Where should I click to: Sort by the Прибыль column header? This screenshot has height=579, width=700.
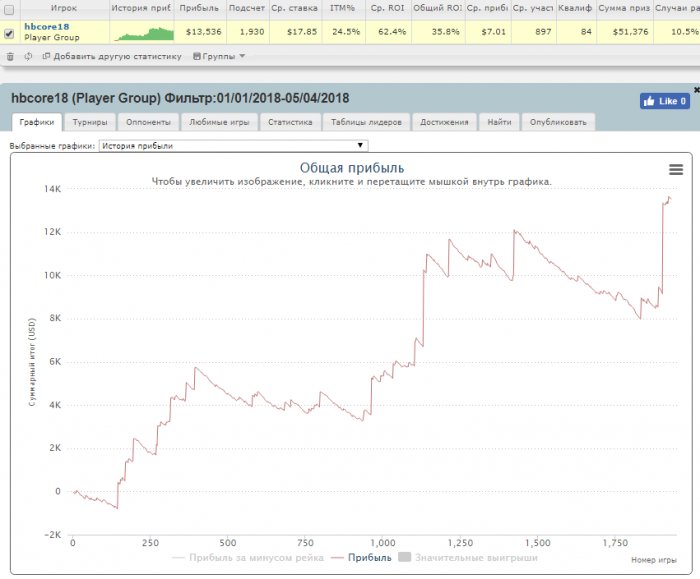(199, 8)
